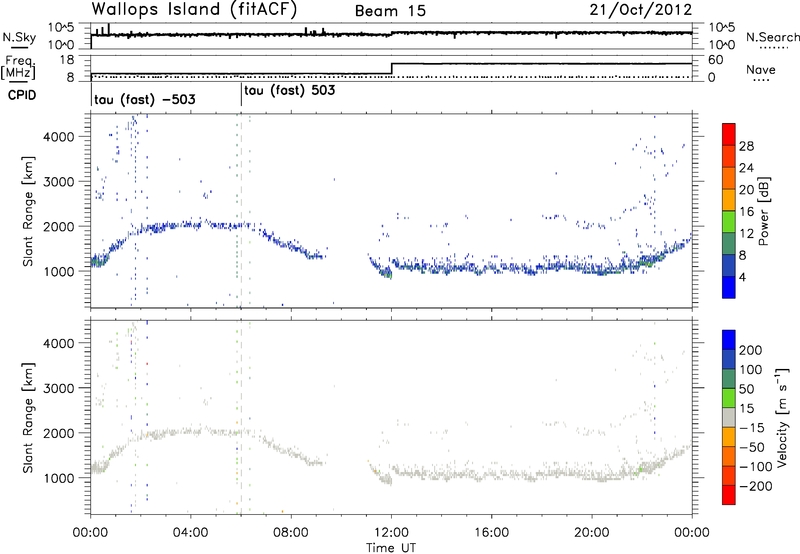This screenshot has height=554, width=800.
Task: Select the "tau (fast) -503" CPID text
Action: click(x=145, y=99)
